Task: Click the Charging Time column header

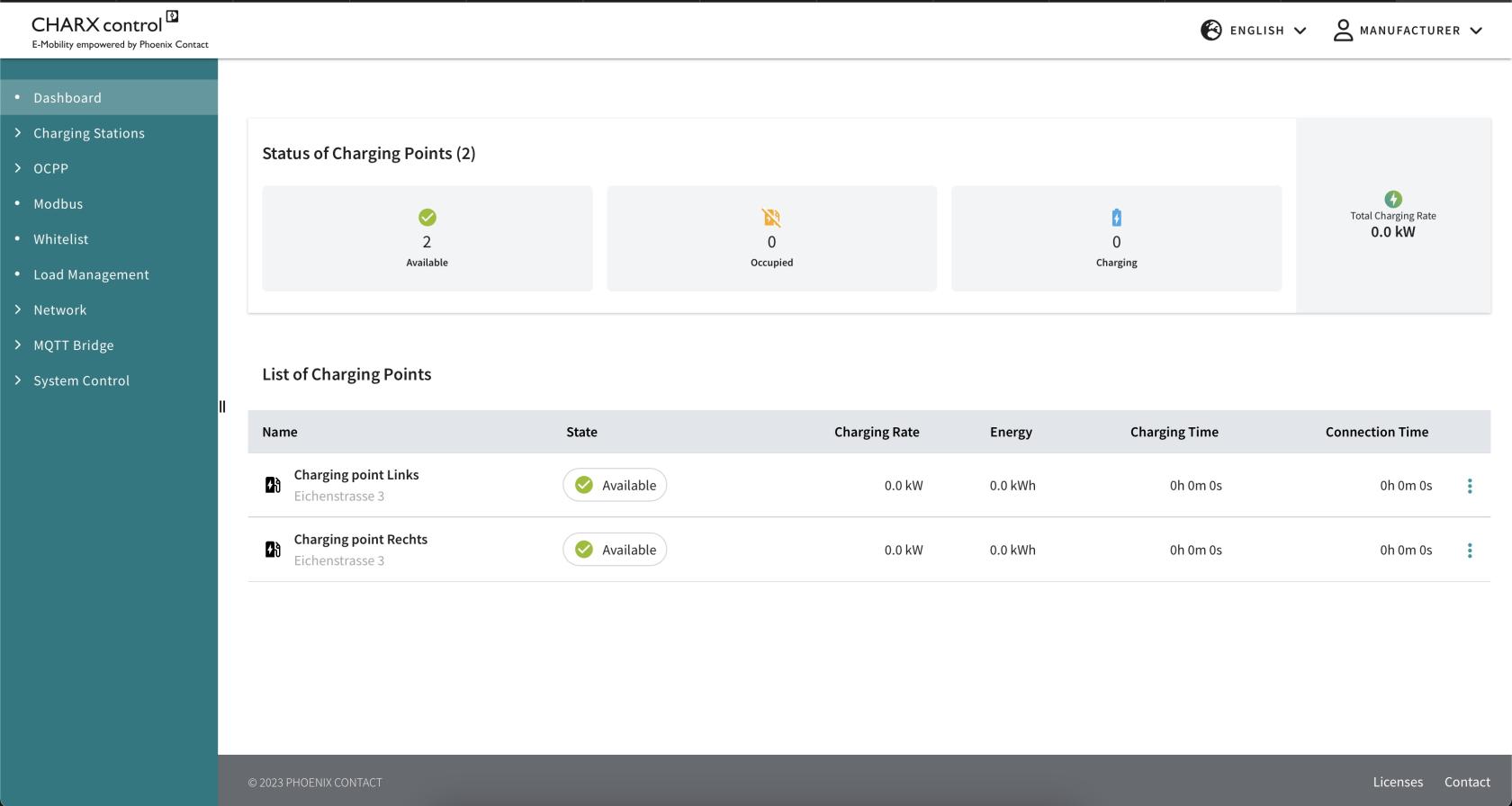Action: coord(1174,432)
